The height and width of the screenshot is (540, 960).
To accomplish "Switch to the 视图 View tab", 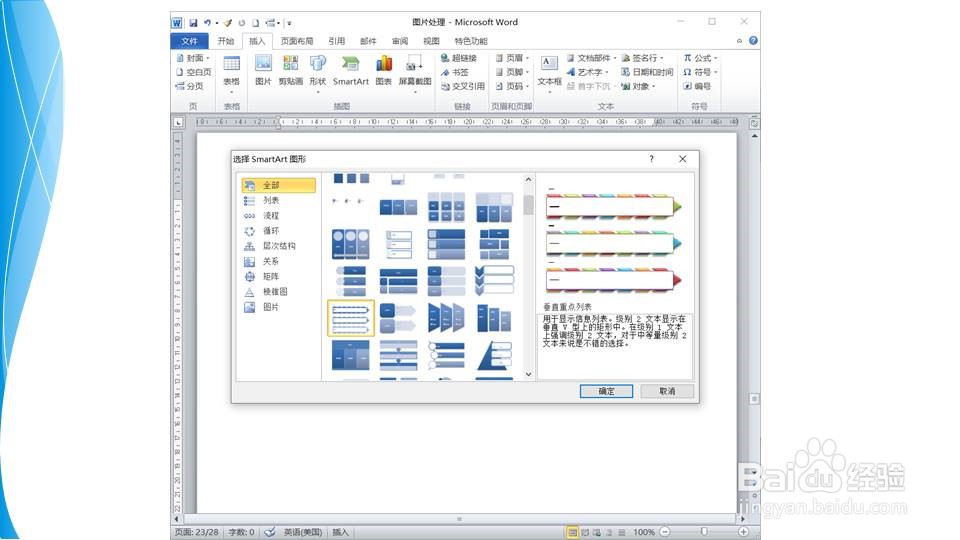I will point(431,41).
